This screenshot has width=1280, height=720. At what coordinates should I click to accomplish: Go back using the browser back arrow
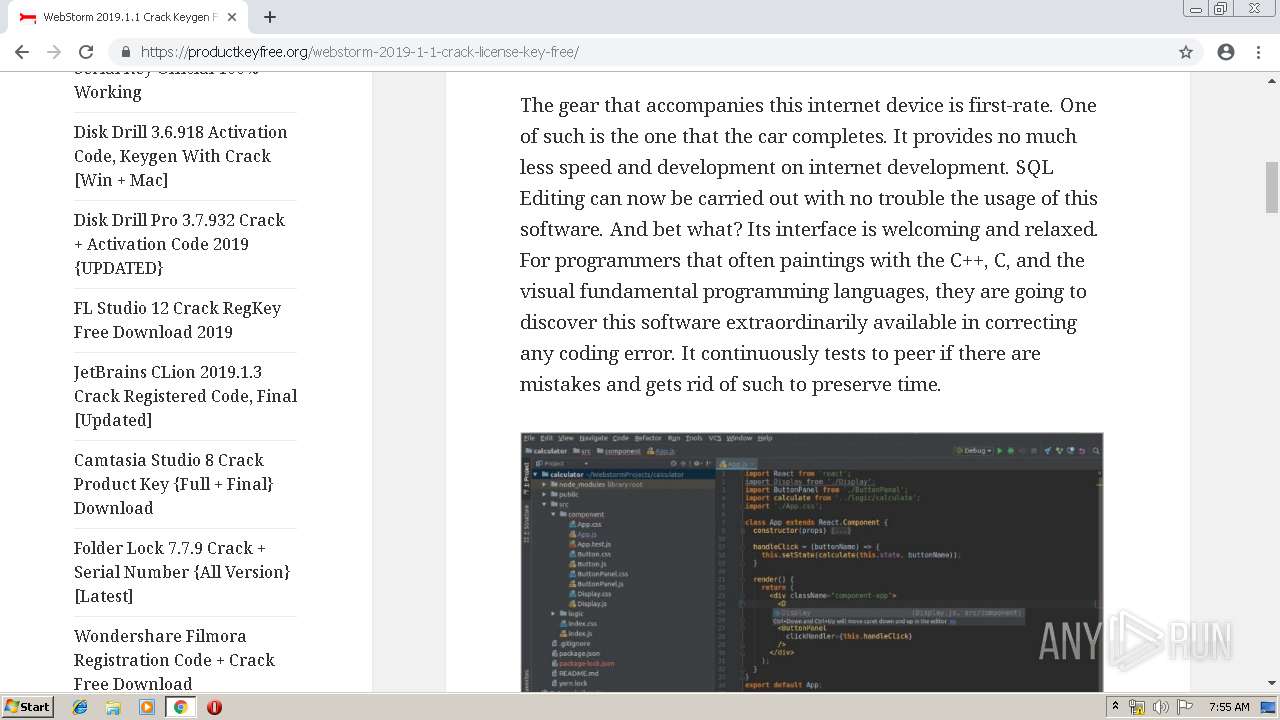point(22,52)
